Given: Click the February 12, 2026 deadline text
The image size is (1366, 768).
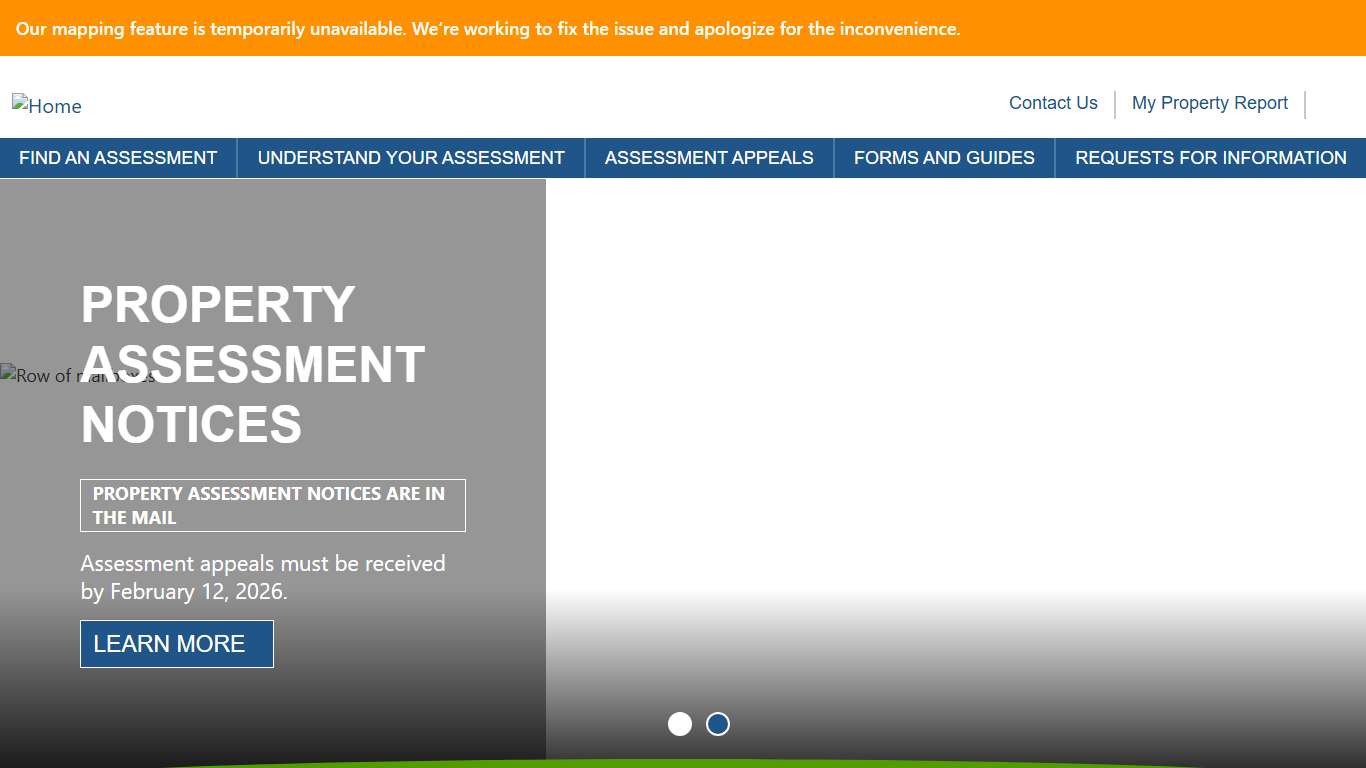Looking at the screenshot, I should point(262,577).
